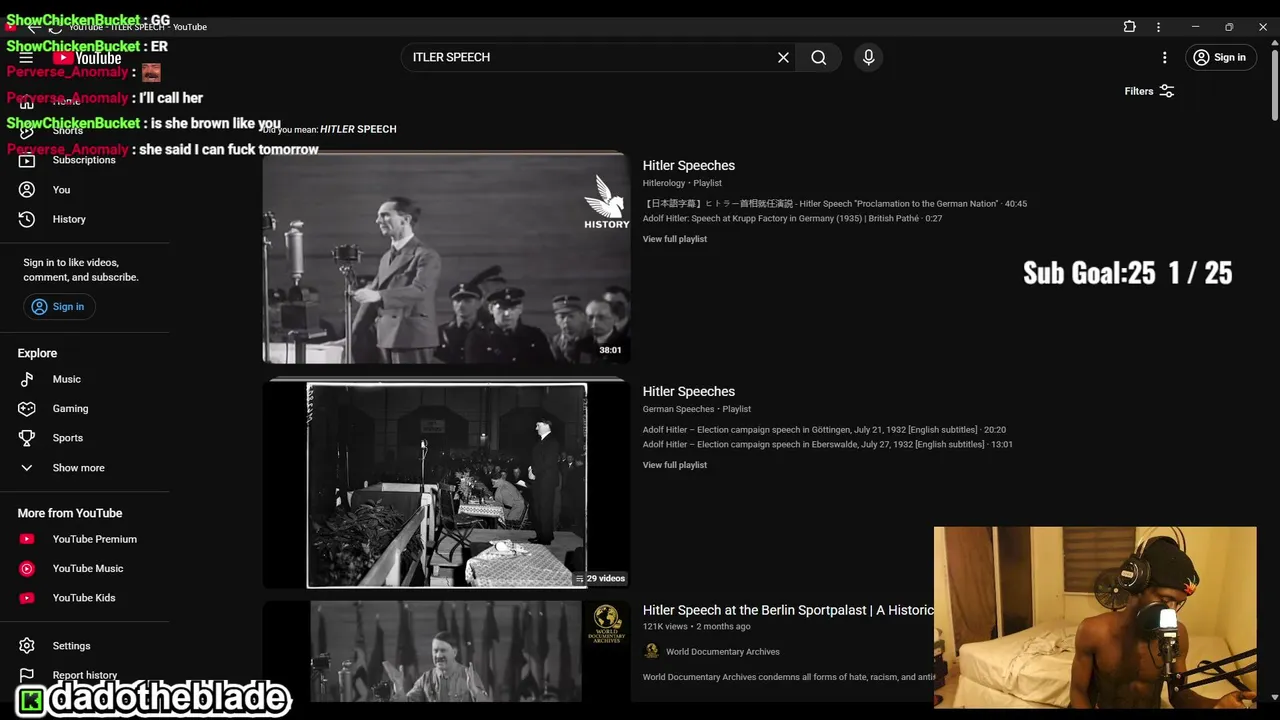The image size is (1280, 720).
Task: Open Krupp Factory 1935 speech entry
Action: pos(793,218)
